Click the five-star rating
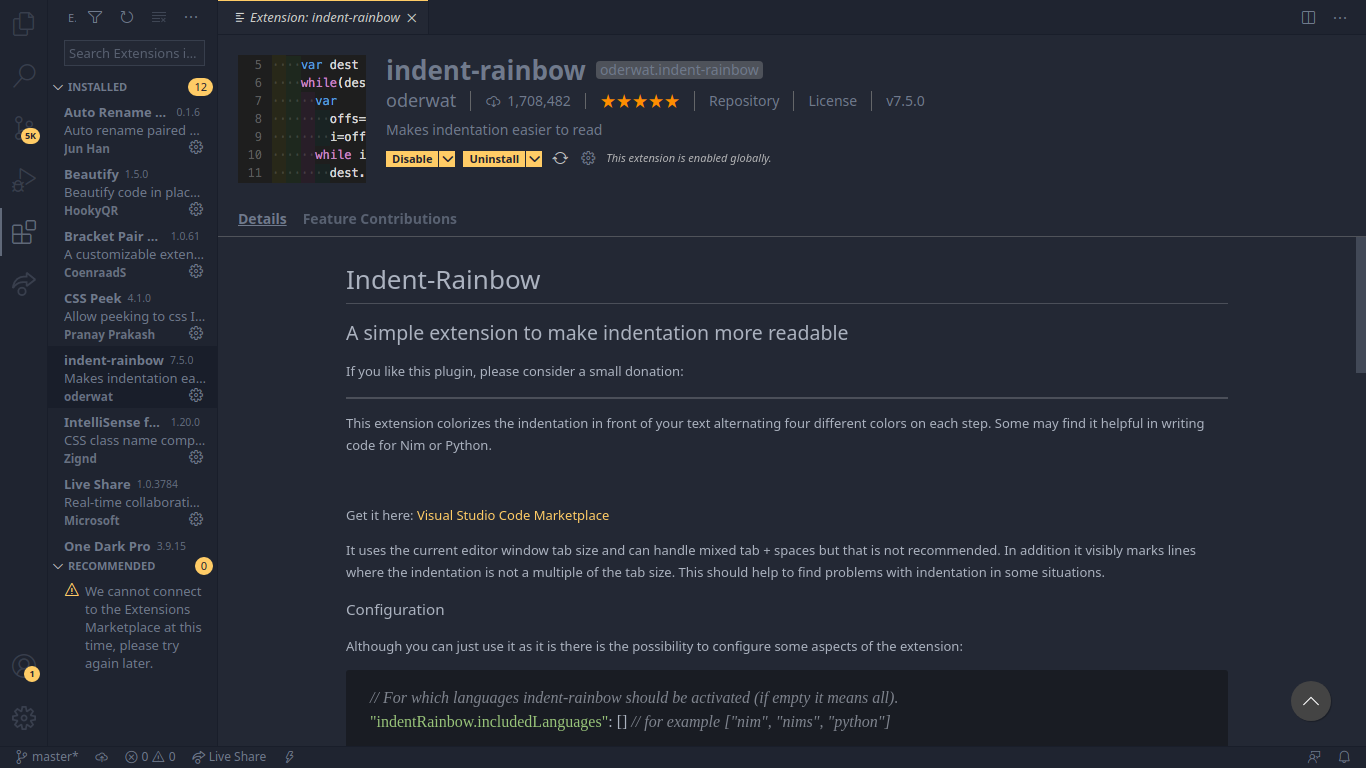This screenshot has height=768, width=1366. 639,101
